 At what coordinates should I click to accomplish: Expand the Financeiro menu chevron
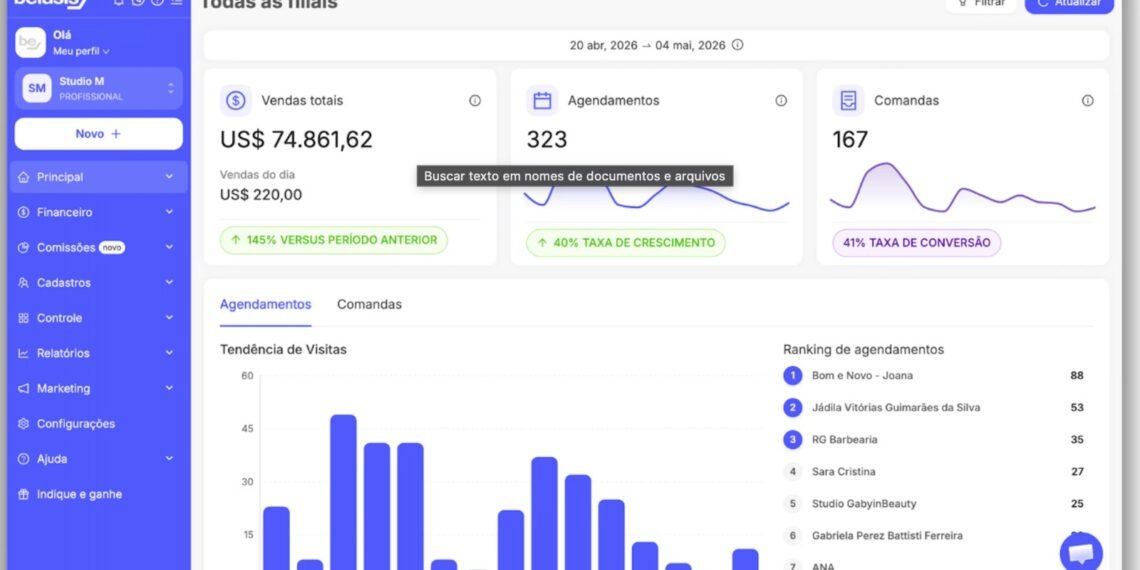tap(169, 212)
